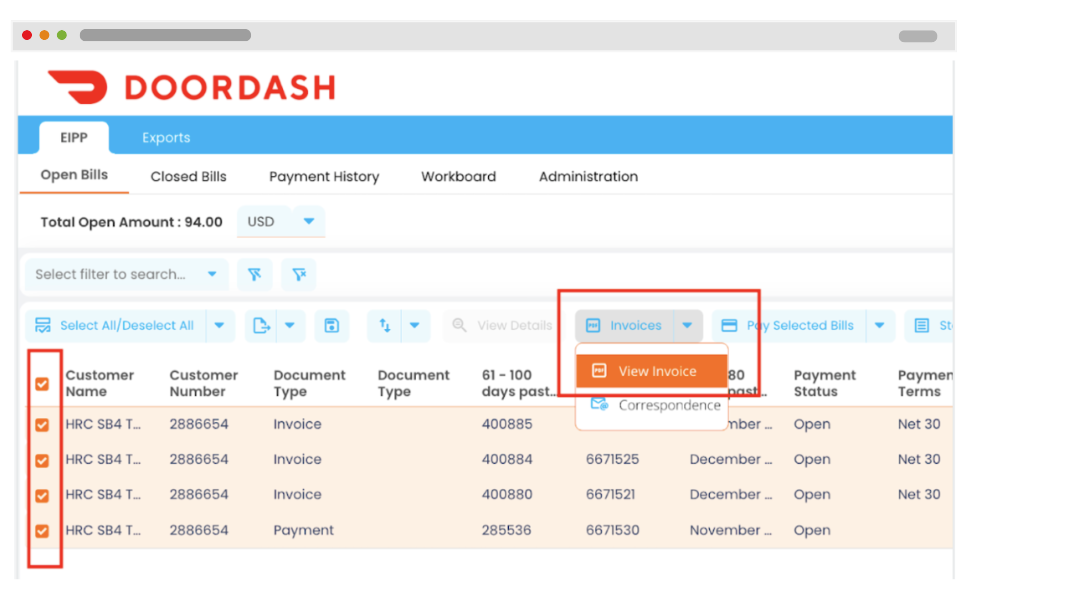The height and width of the screenshot is (600, 1080).
Task: Click the Payment Status column header
Action: coord(824,383)
